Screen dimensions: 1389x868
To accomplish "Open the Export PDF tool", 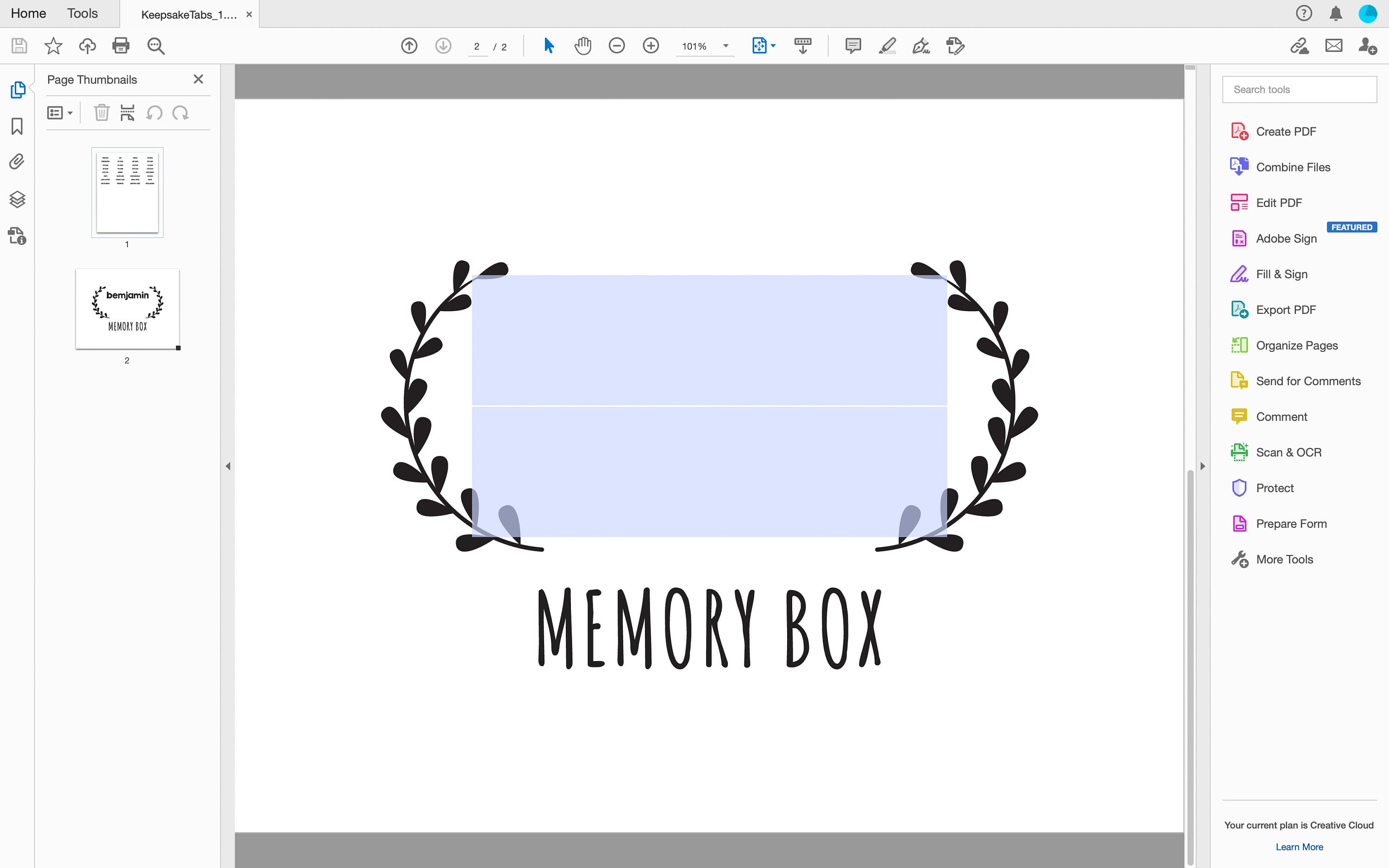I will (x=1286, y=309).
